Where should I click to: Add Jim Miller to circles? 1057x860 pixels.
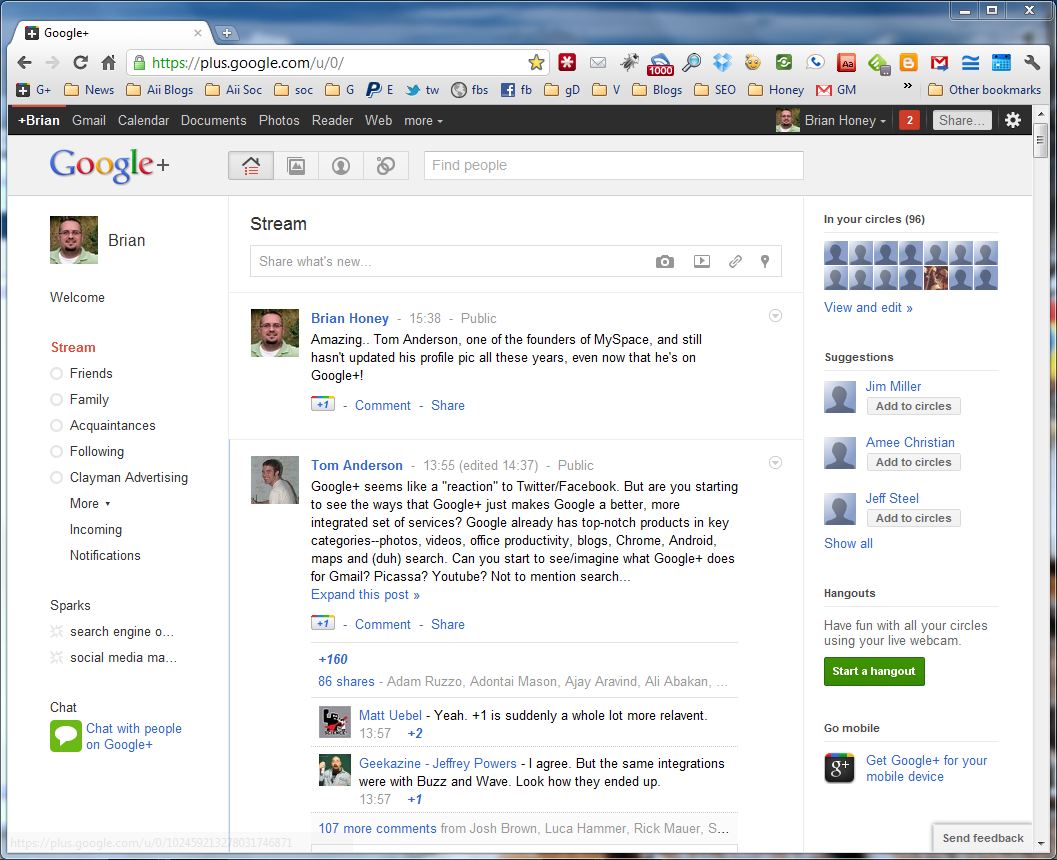(913, 406)
